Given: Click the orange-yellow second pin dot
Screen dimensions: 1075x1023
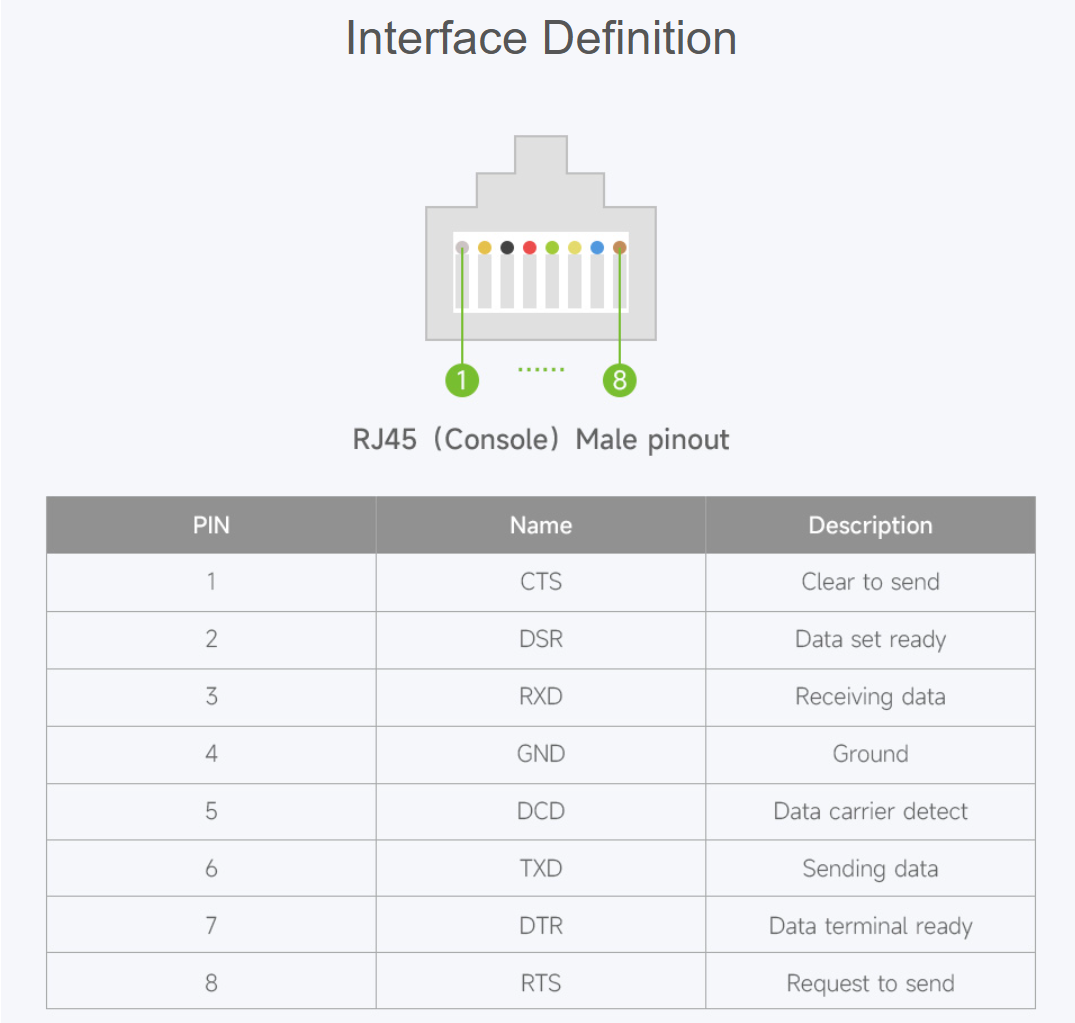Looking at the screenshot, I should 485,248.
